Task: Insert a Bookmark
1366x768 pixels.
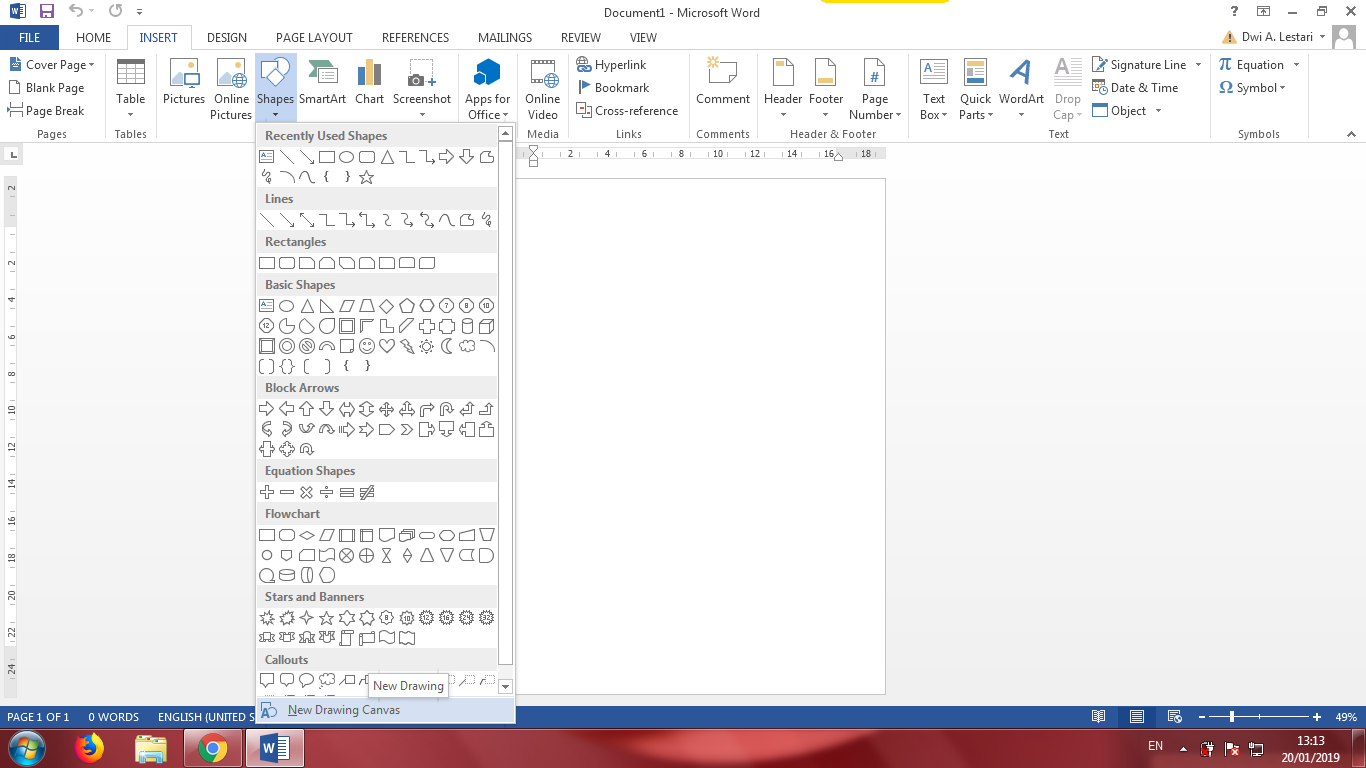Action: point(614,87)
